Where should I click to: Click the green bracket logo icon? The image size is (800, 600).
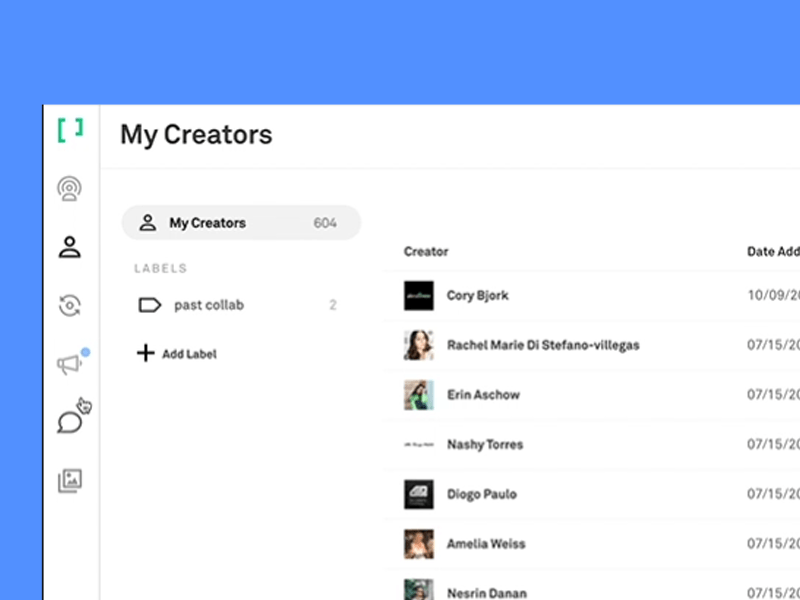click(70, 130)
